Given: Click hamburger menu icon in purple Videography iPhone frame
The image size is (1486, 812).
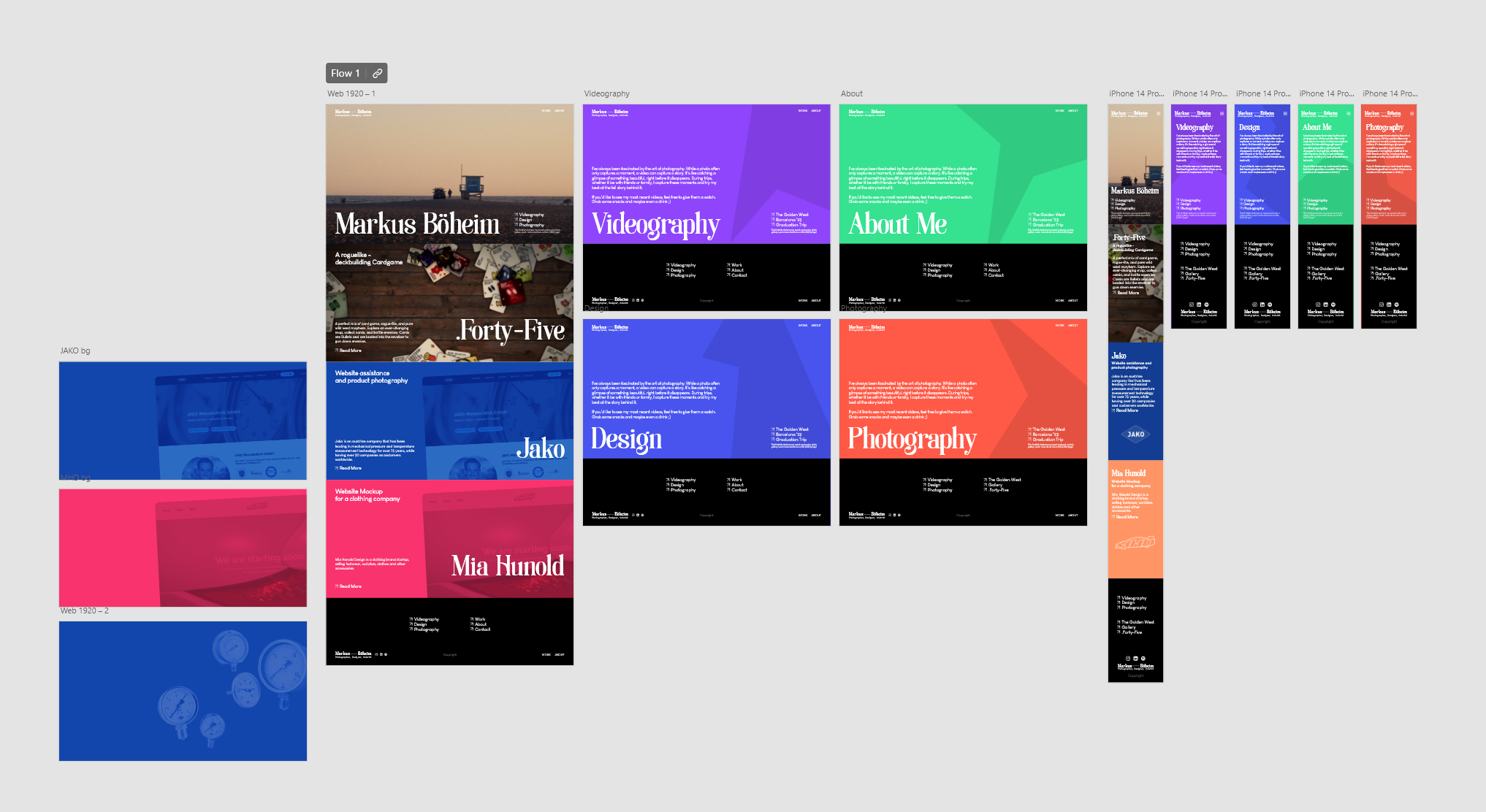Looking at the screenshot, I should (x=1222, y=113).
